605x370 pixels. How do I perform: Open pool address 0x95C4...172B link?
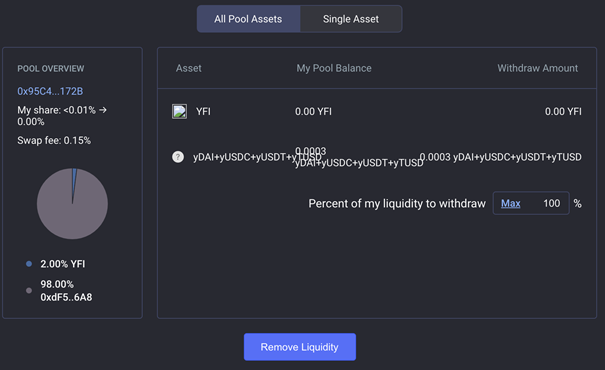tap(50, 91)
